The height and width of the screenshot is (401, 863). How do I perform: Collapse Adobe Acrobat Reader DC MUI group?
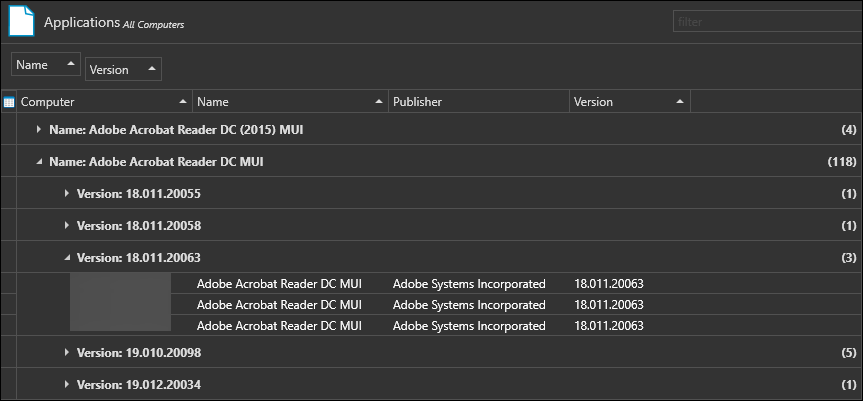click(39, 161)
